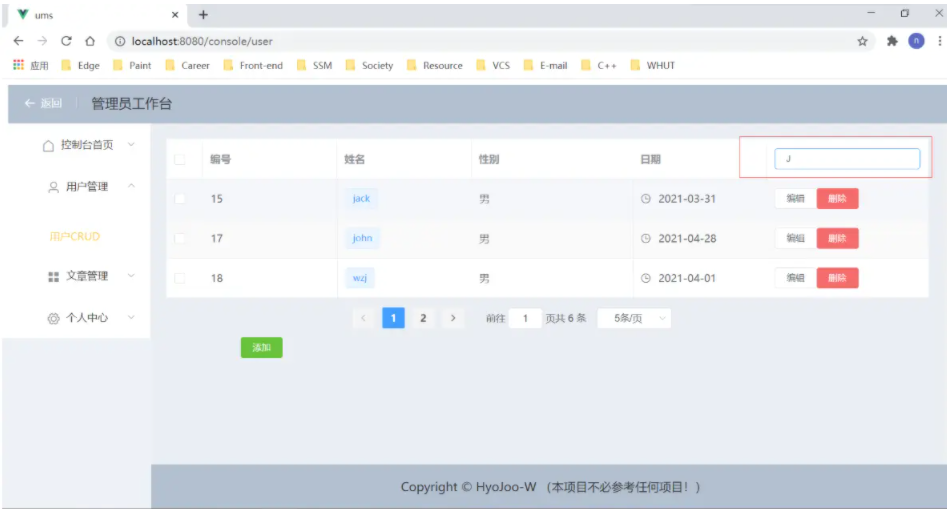Viewport: 947px width, 509px height.
Task: Click the 姓名 column header
Action: [x=355, y=159]
